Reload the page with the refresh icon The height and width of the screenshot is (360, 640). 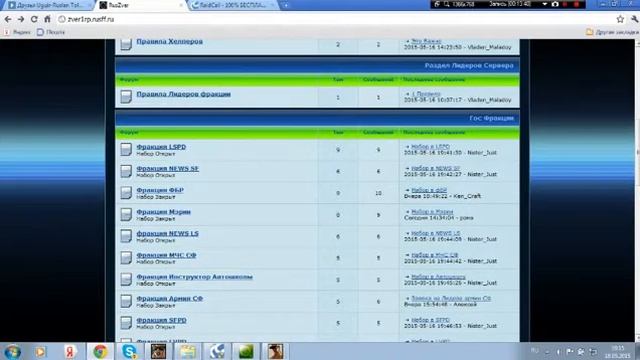click(x=34, y=19)
